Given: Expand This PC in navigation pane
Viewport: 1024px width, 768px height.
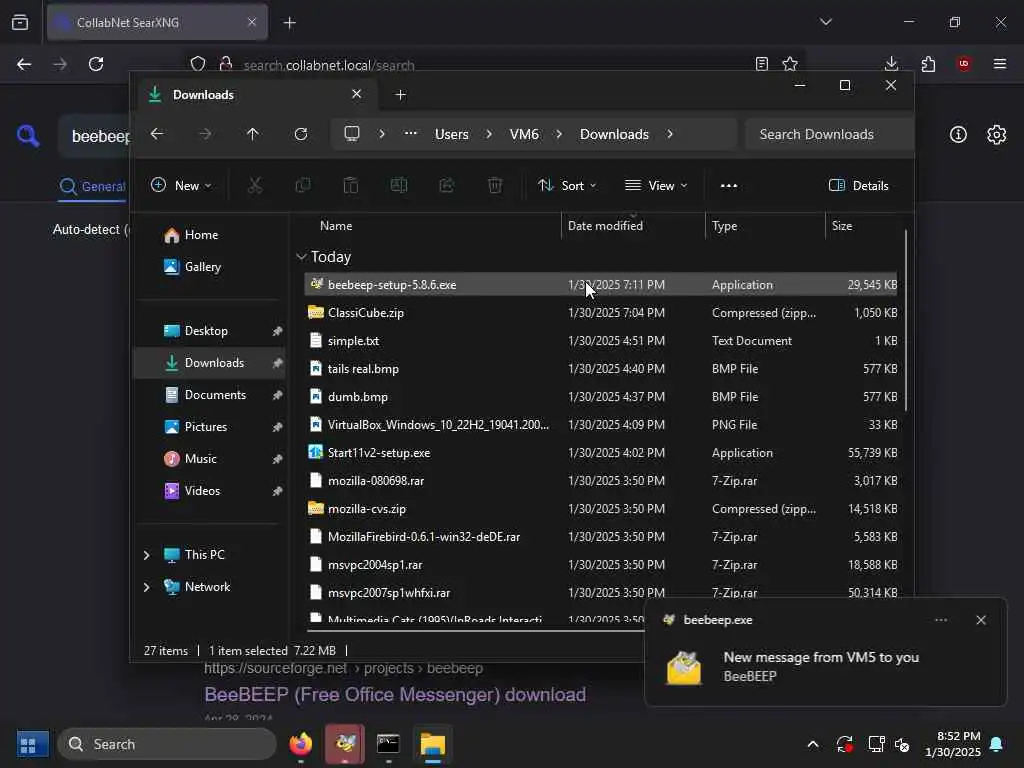Looking at the screenshot, I should [146, 555].
